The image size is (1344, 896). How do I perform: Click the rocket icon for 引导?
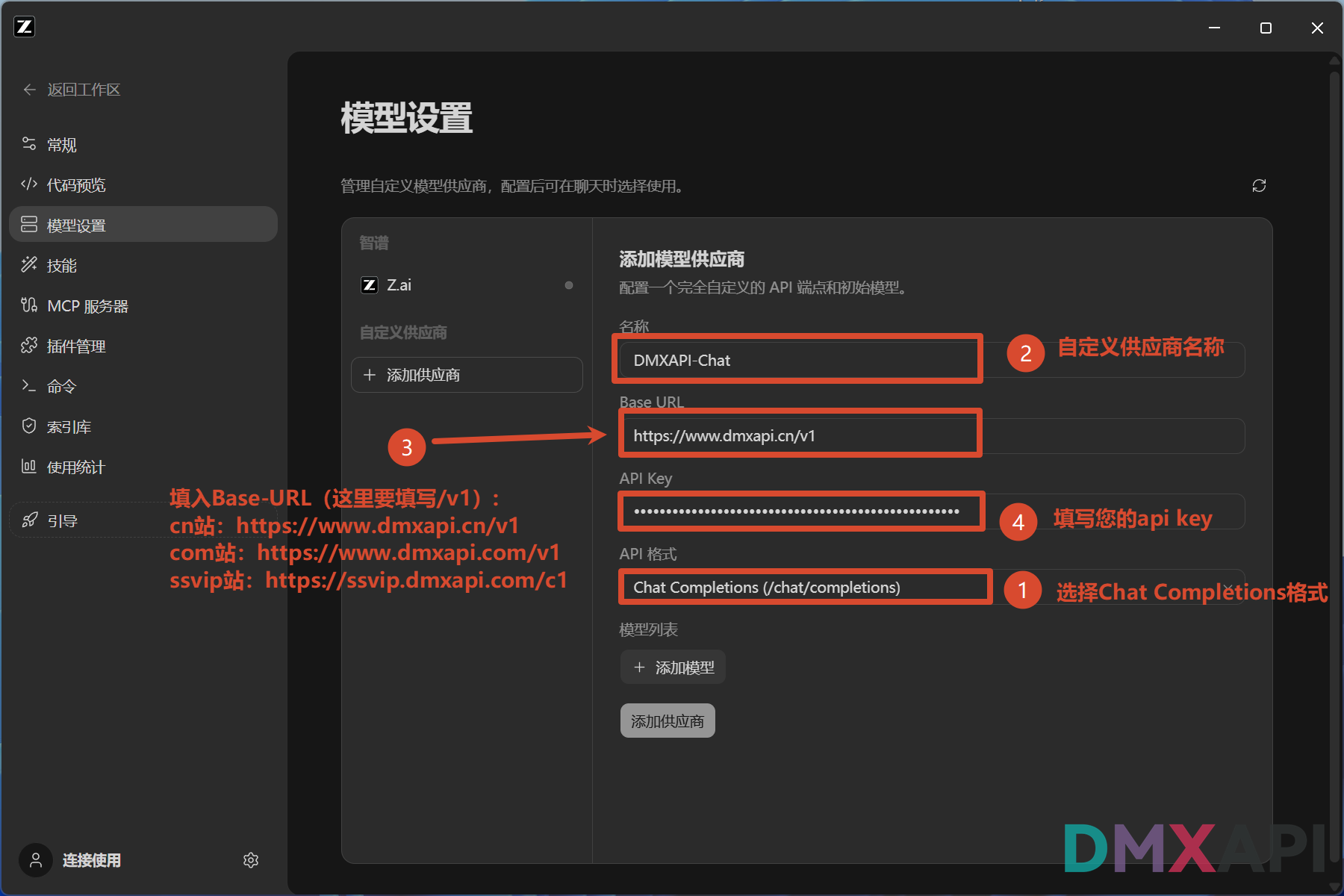30,520
